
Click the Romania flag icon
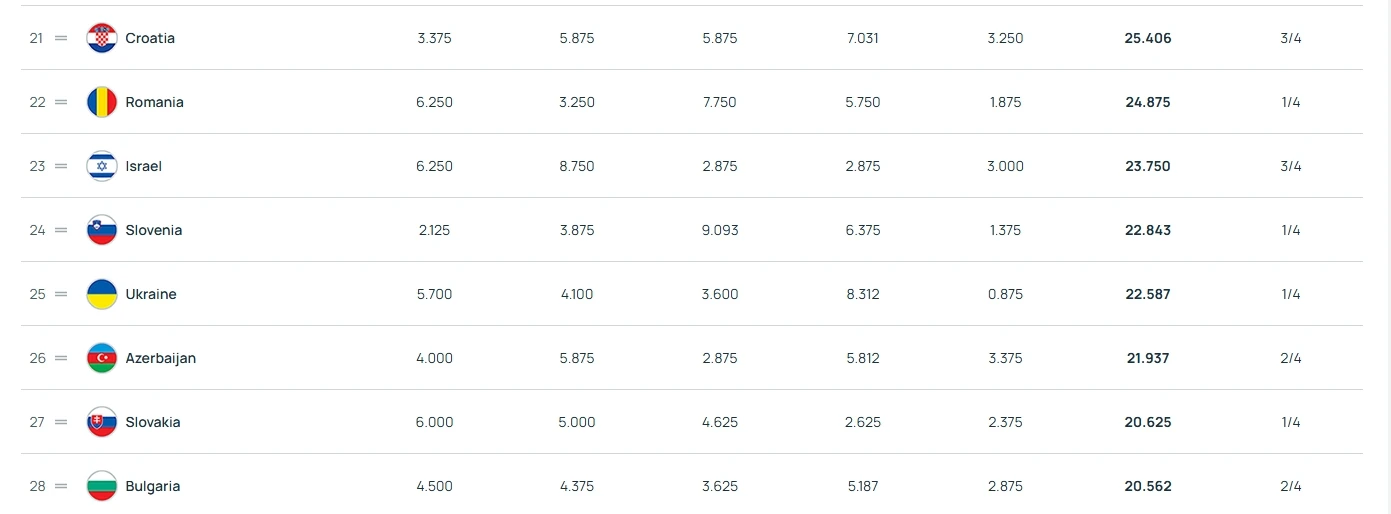pyautogui.click(x=102, y=102)
